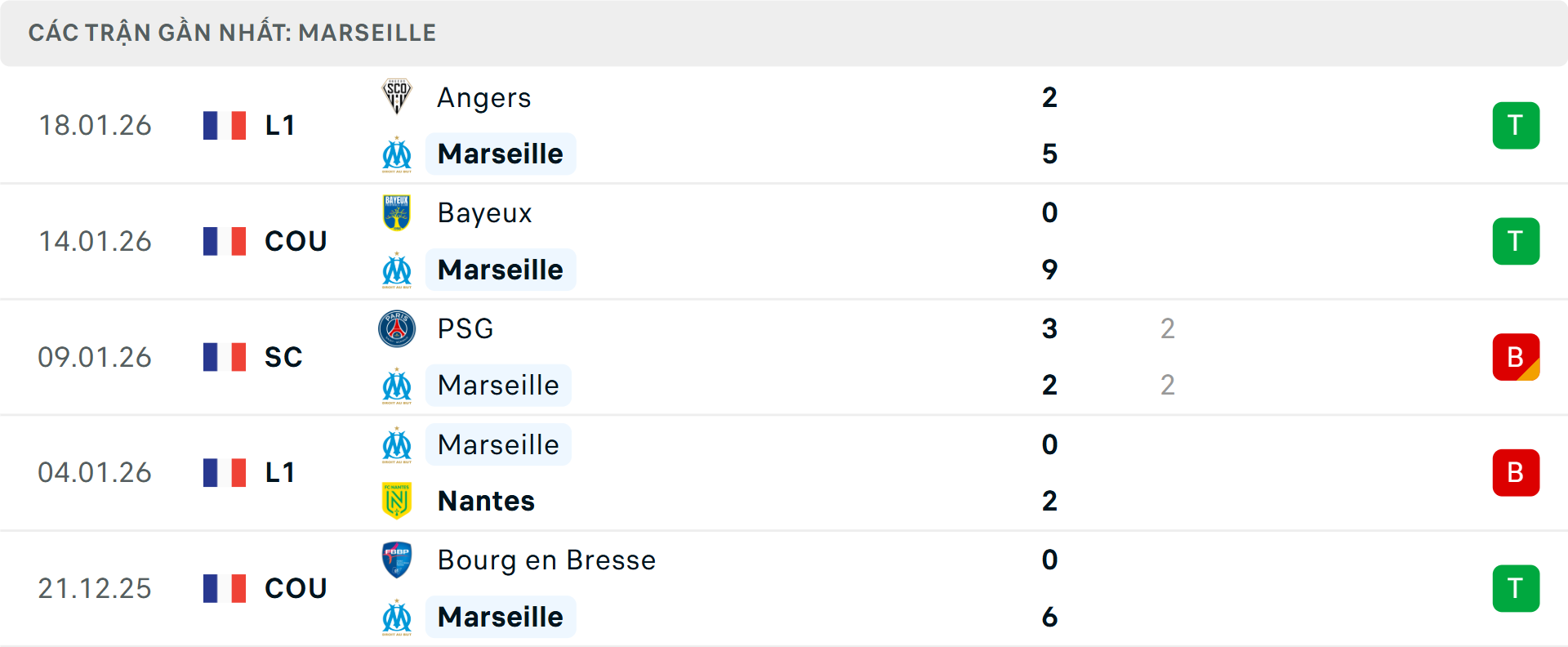1568x647 pixels.
Task: Click the Angers SCO club crest
Action: pyautogui.click(x=397, y=97)
